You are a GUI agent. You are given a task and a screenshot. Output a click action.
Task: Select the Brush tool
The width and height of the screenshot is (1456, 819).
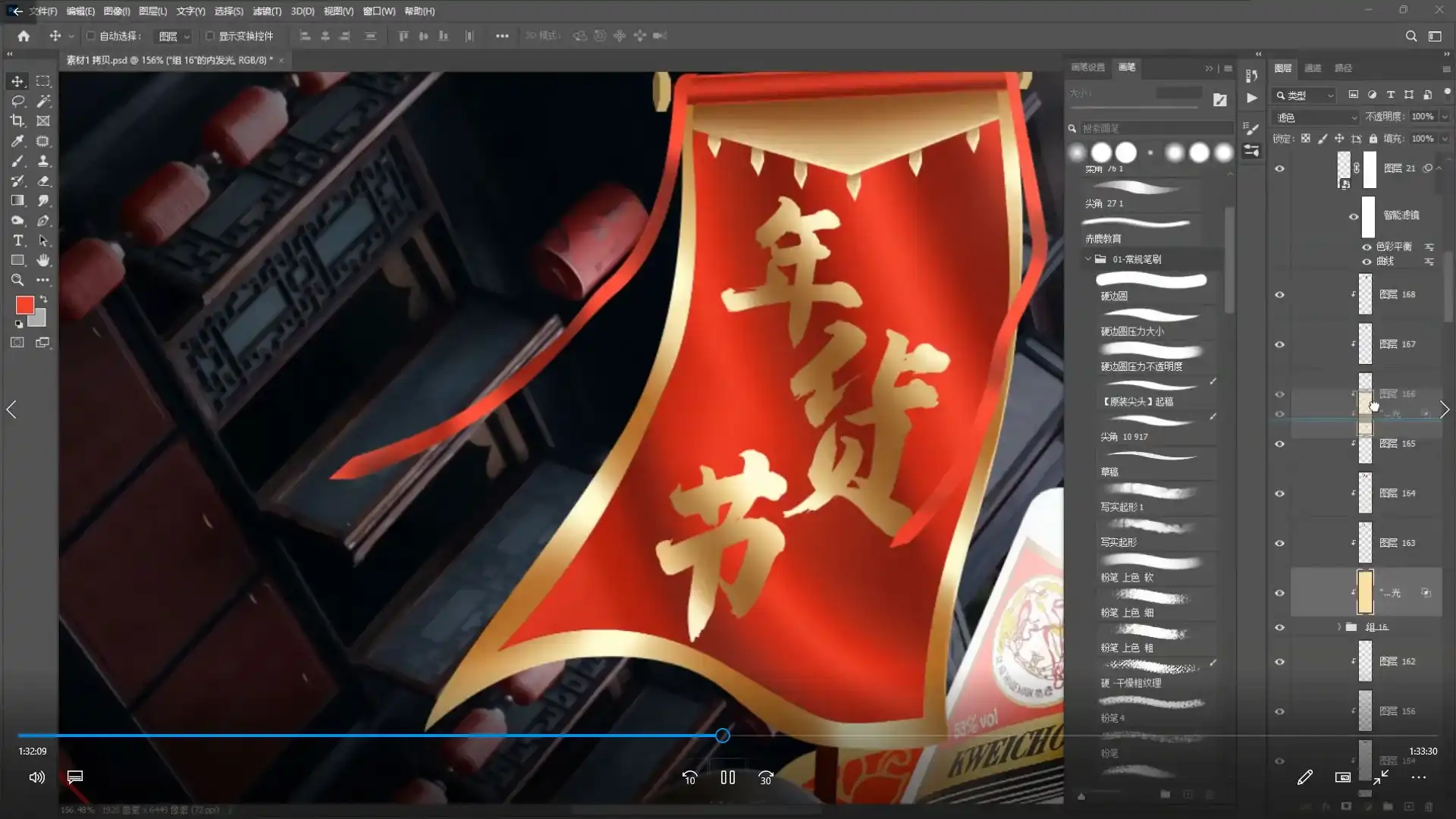click(x=17, y=161)
